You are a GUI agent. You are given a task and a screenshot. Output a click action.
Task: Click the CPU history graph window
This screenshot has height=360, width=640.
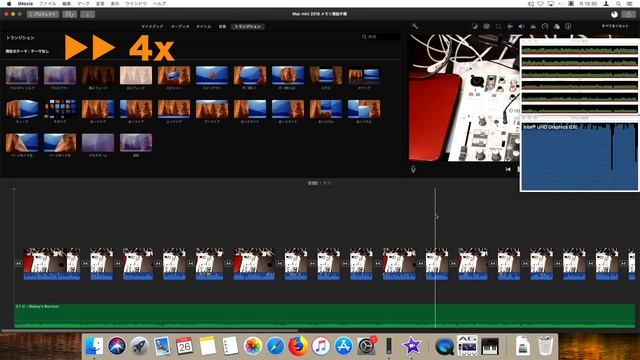point(579,79)
